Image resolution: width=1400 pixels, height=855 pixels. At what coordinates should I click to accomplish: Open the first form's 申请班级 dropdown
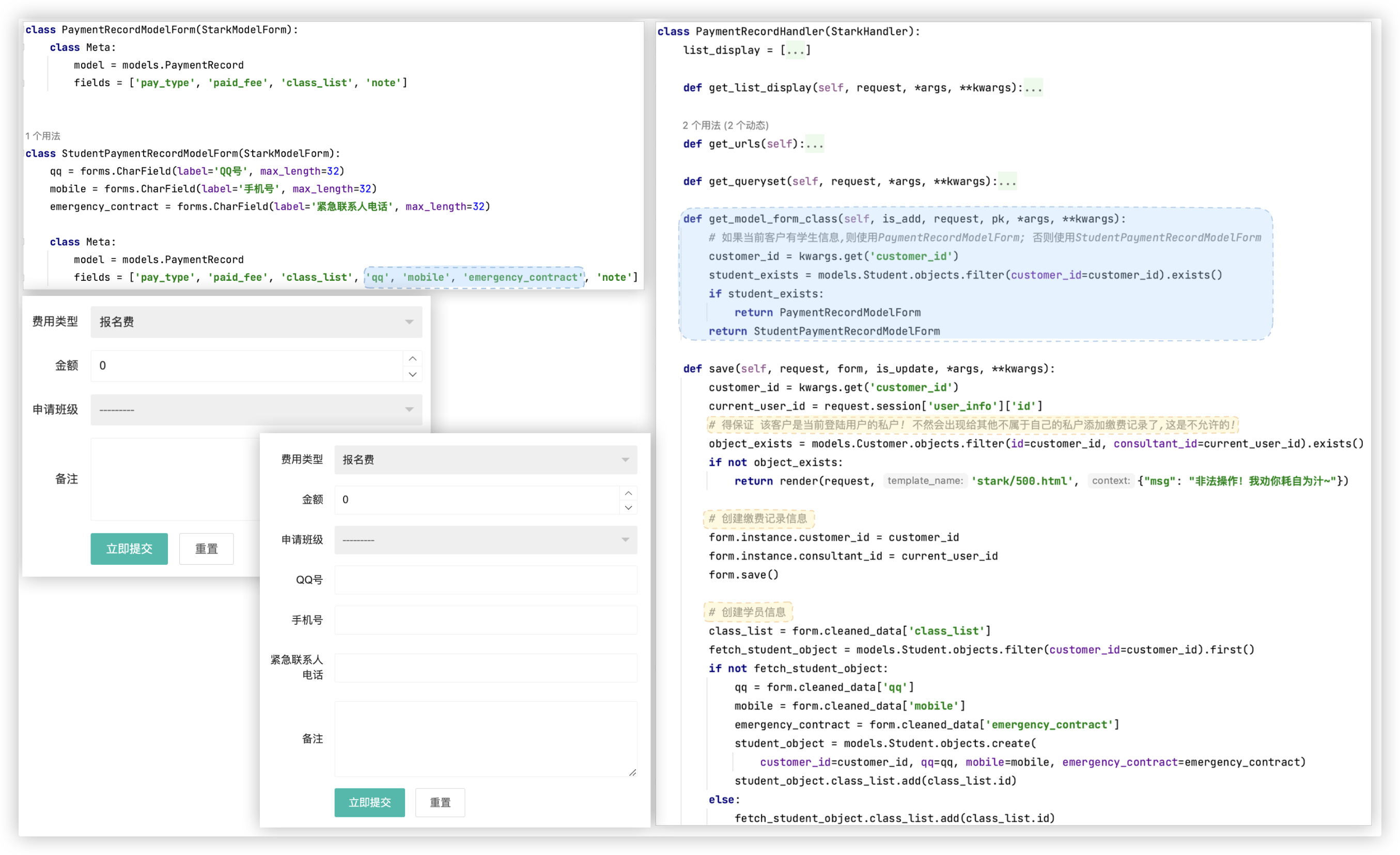256,409
